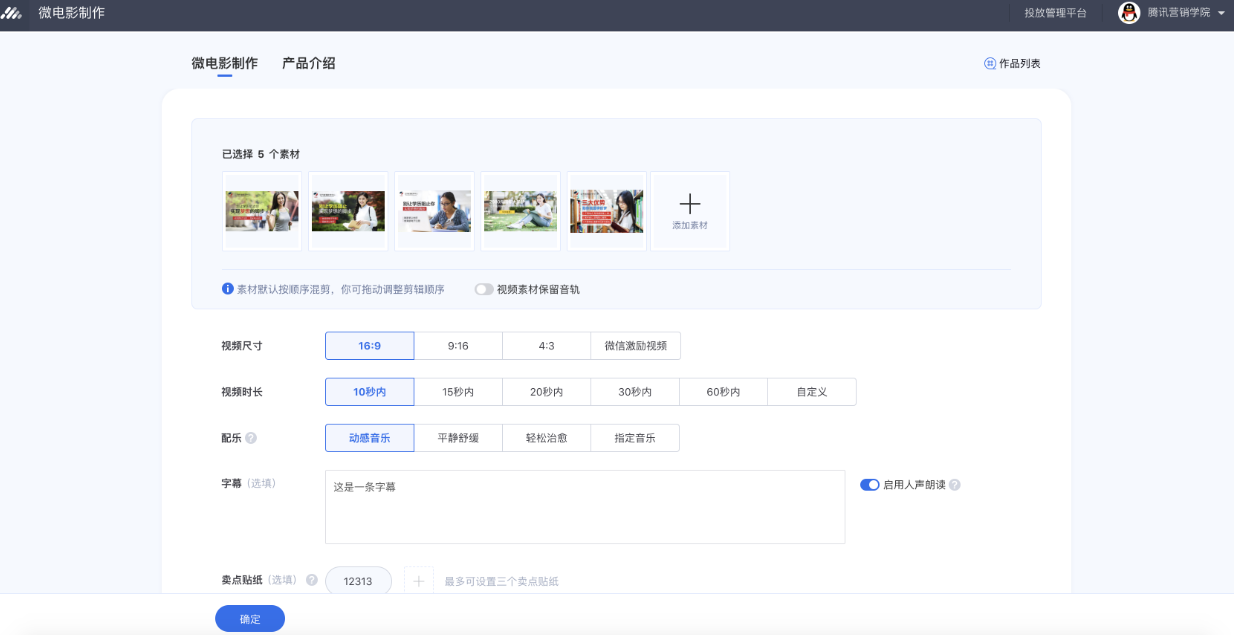Click the plus icon to add another sticker
Image resolution: width=1234 pixels, height=635 pixels.
418,580
